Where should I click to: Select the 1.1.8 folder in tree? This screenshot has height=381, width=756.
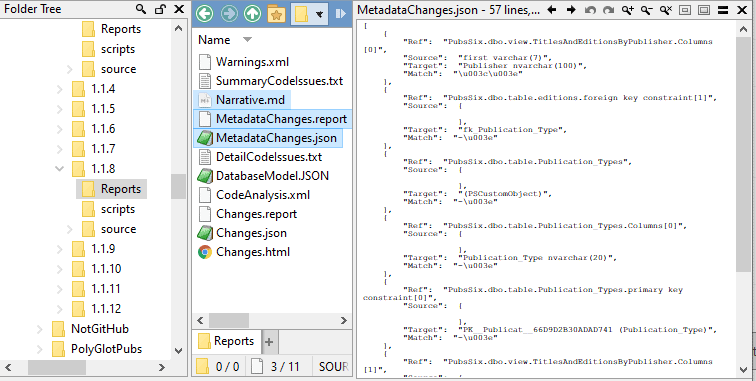point(94,169)
